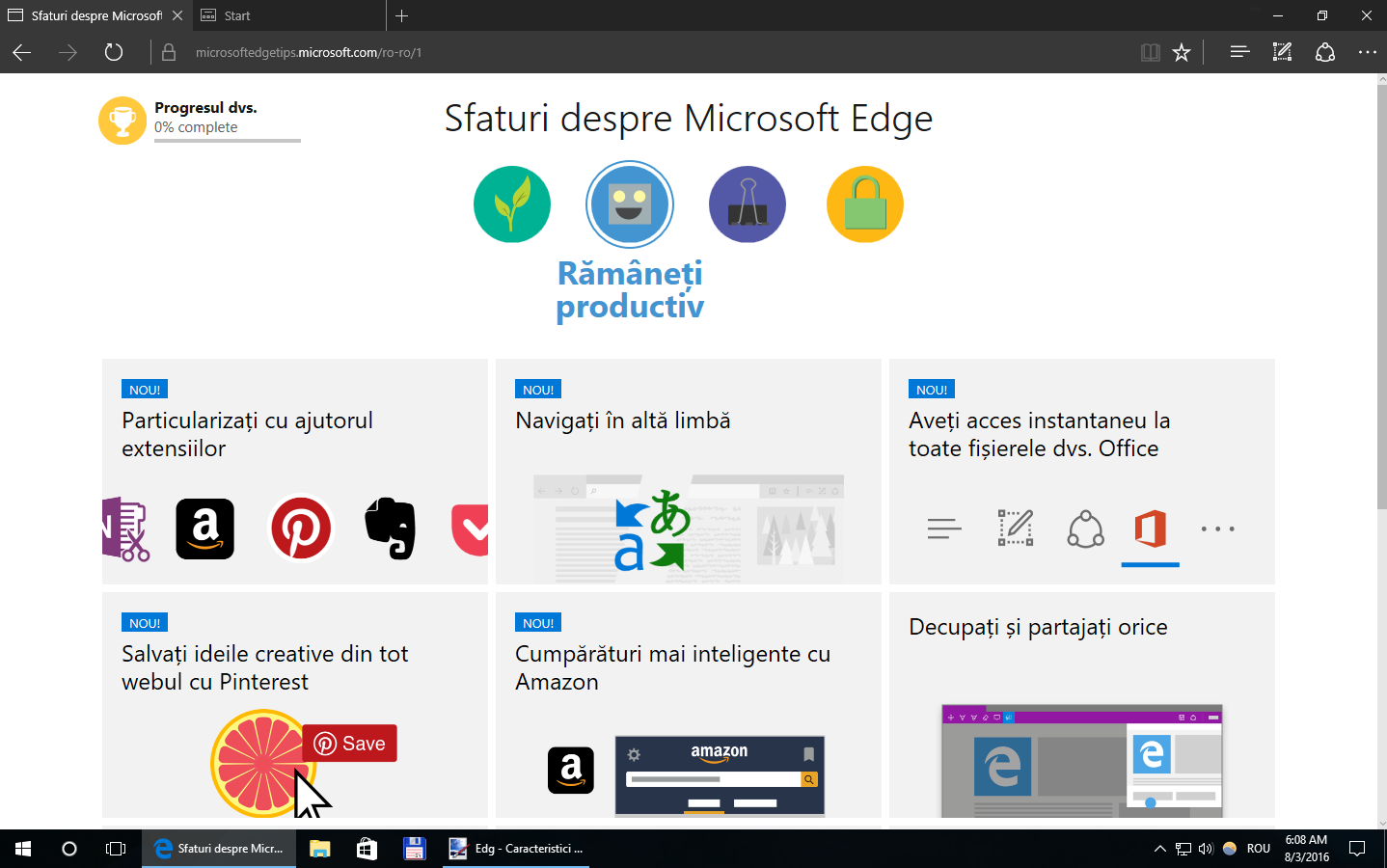Open the More actions ellipsis menu
The width and height of the screenshot is (1387, 868).
click(x=1368, y=52)
